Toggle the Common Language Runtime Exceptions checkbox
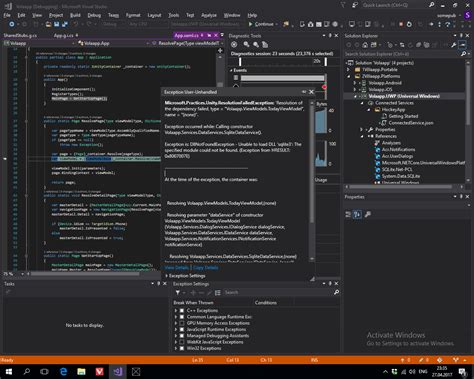The width and height of the screenshot is (474, 379). [x=182, y=317]
